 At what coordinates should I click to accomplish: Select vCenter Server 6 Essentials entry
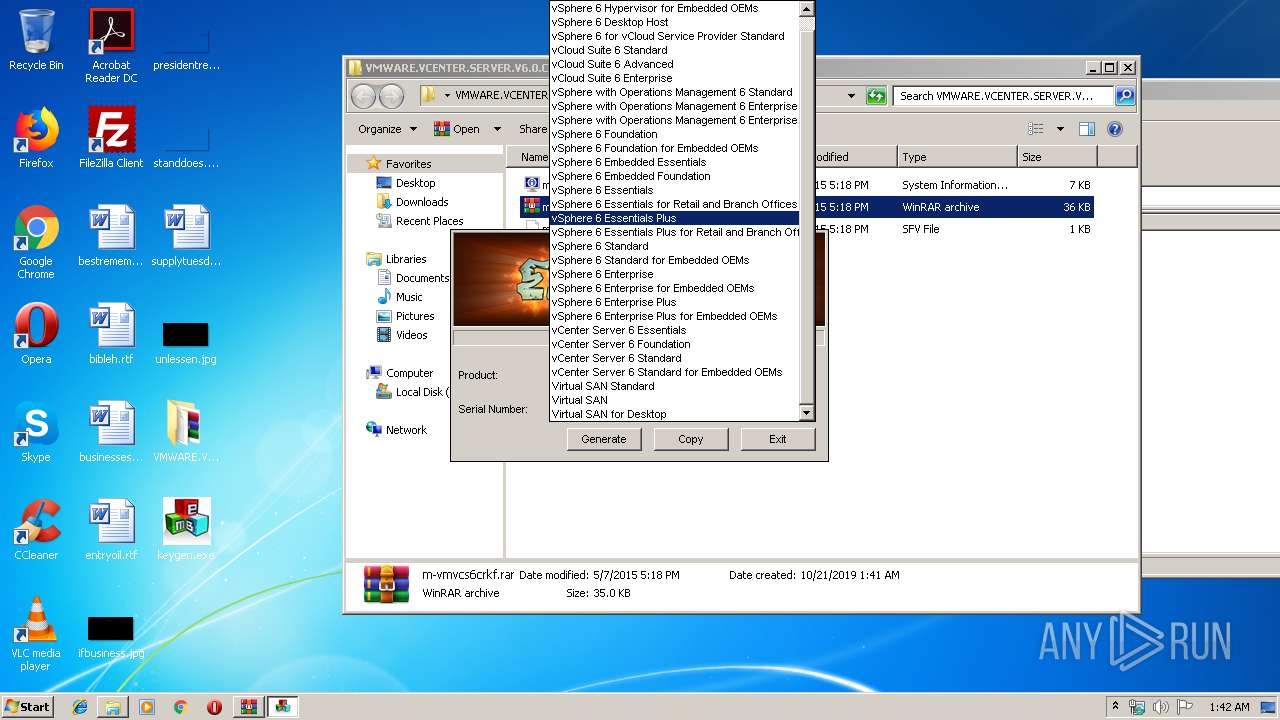675,330
